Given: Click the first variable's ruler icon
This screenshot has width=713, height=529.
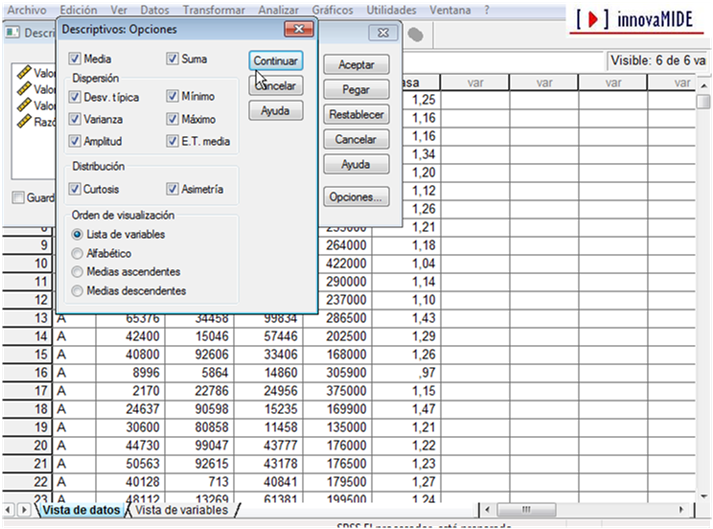Looking at the screenshot, I should tap(25, 73).
